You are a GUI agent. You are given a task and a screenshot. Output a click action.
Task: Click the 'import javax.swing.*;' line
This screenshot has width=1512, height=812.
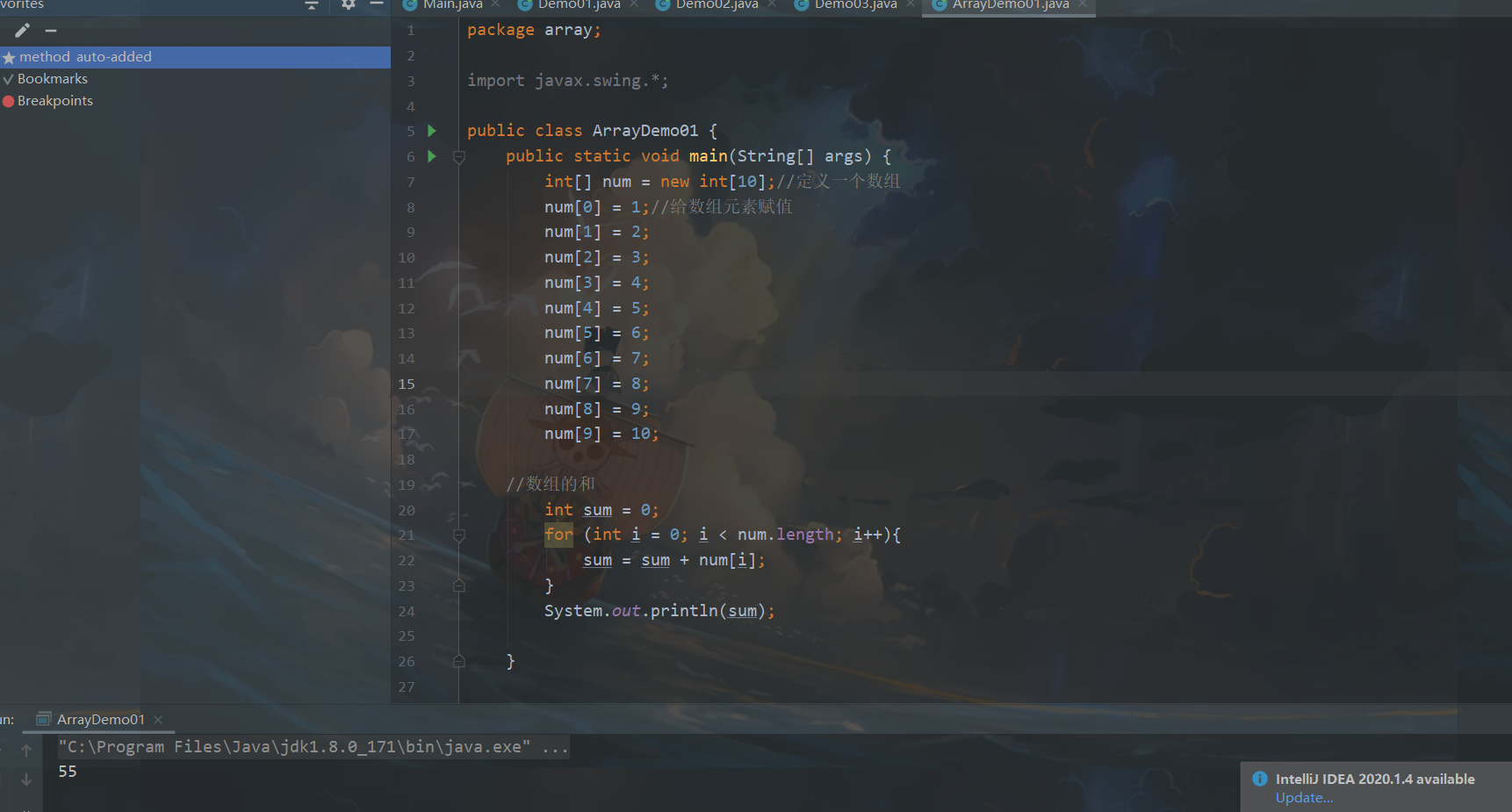coord(568,81)
